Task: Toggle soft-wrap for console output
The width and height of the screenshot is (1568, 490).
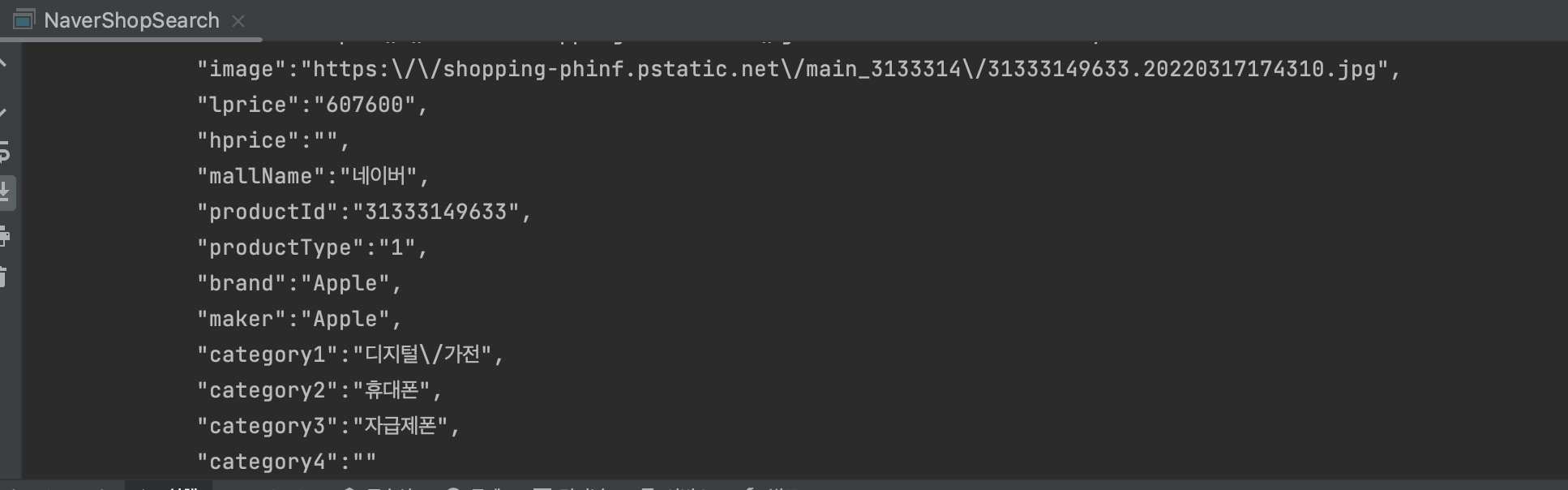Action: click(4, 151)
